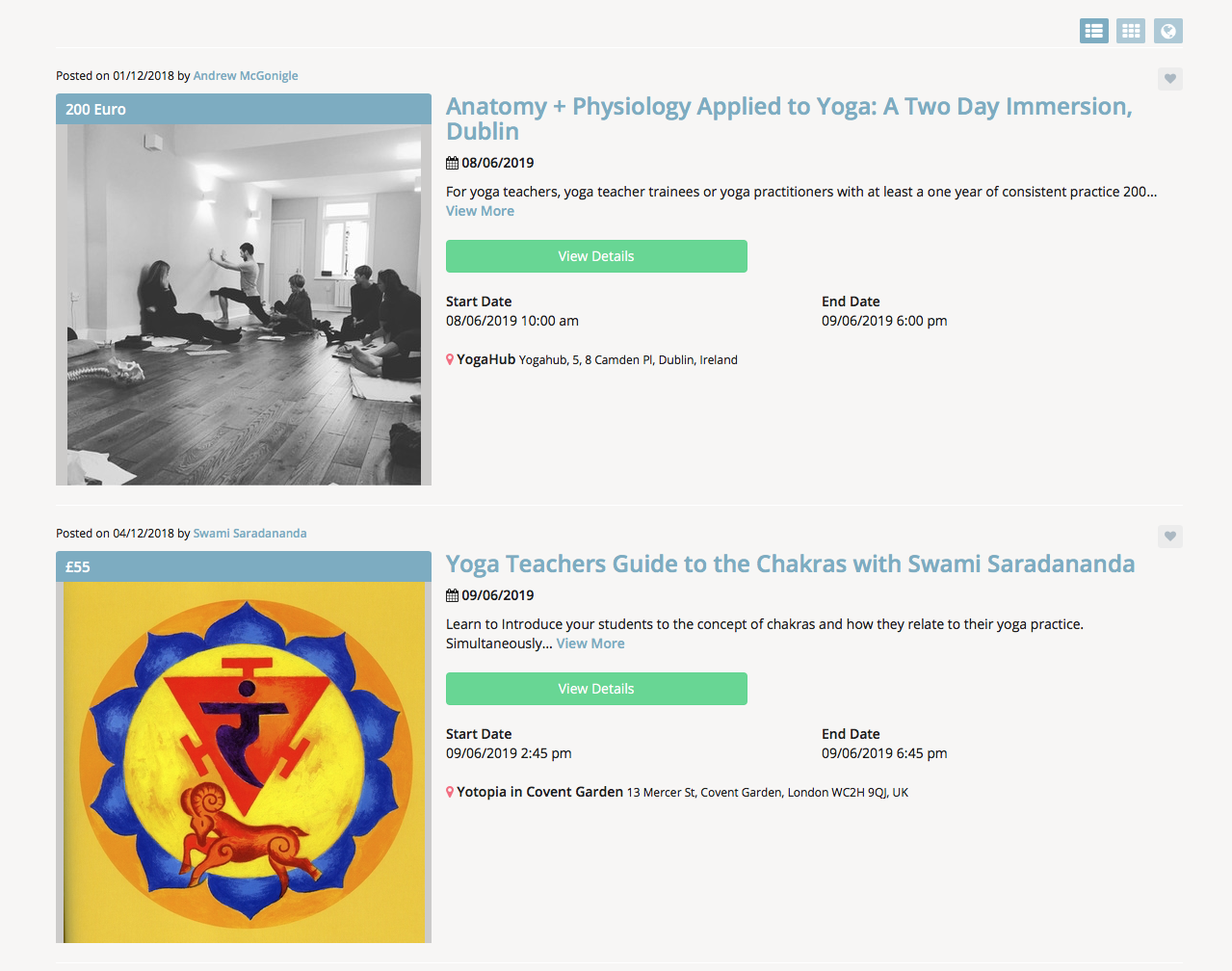Open the map view globe icon
Viewport: 1232px width, 971px height.
tap(1167, 31)
